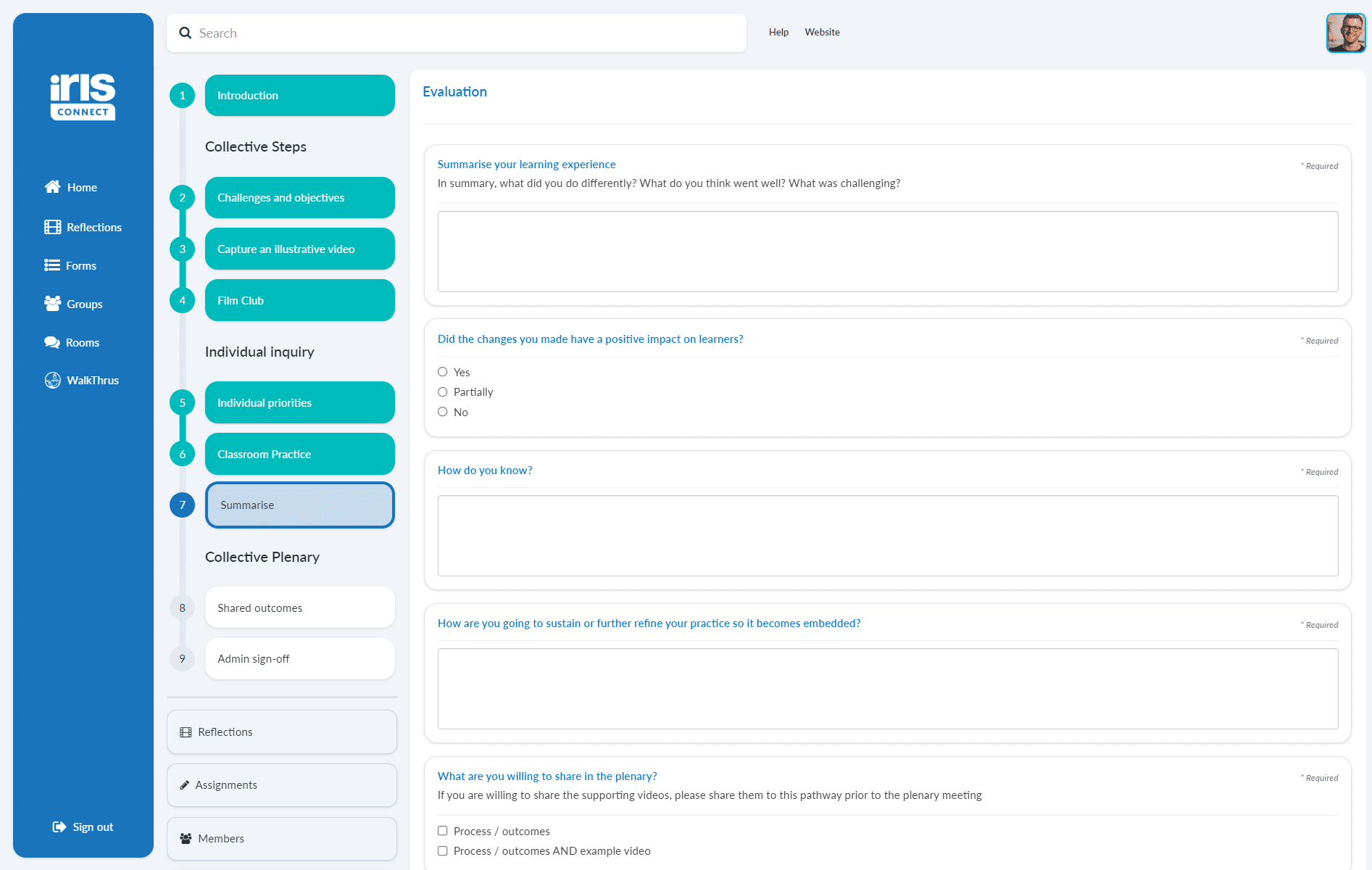Screen dimensions: 1372x870
Task: Click the Home house icon
Action: (52, 187)
